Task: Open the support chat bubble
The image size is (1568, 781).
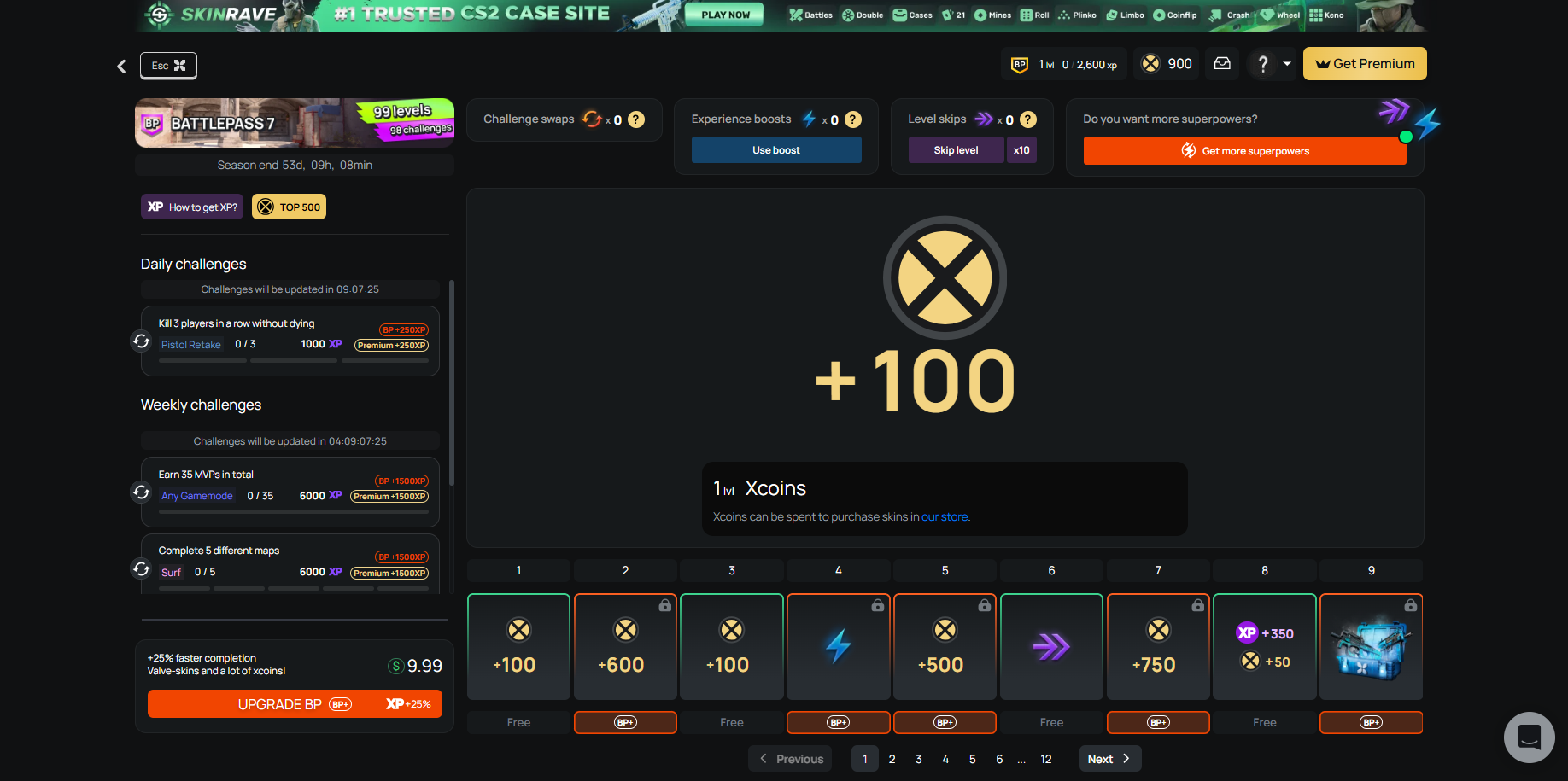Action: [1529, 737]
